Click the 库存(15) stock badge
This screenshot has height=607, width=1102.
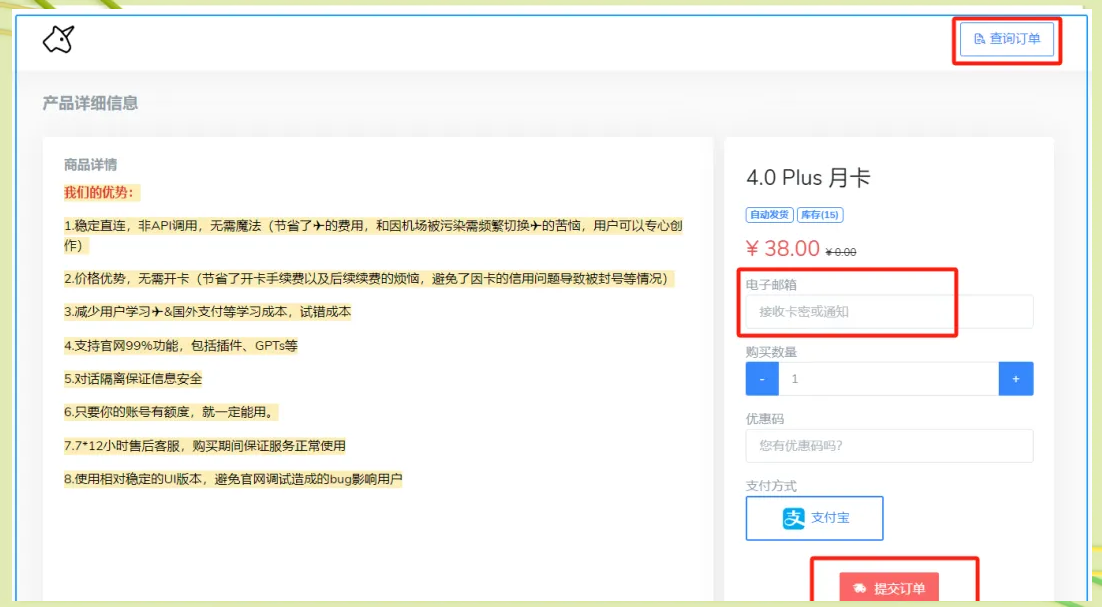(x=820, y=215)
